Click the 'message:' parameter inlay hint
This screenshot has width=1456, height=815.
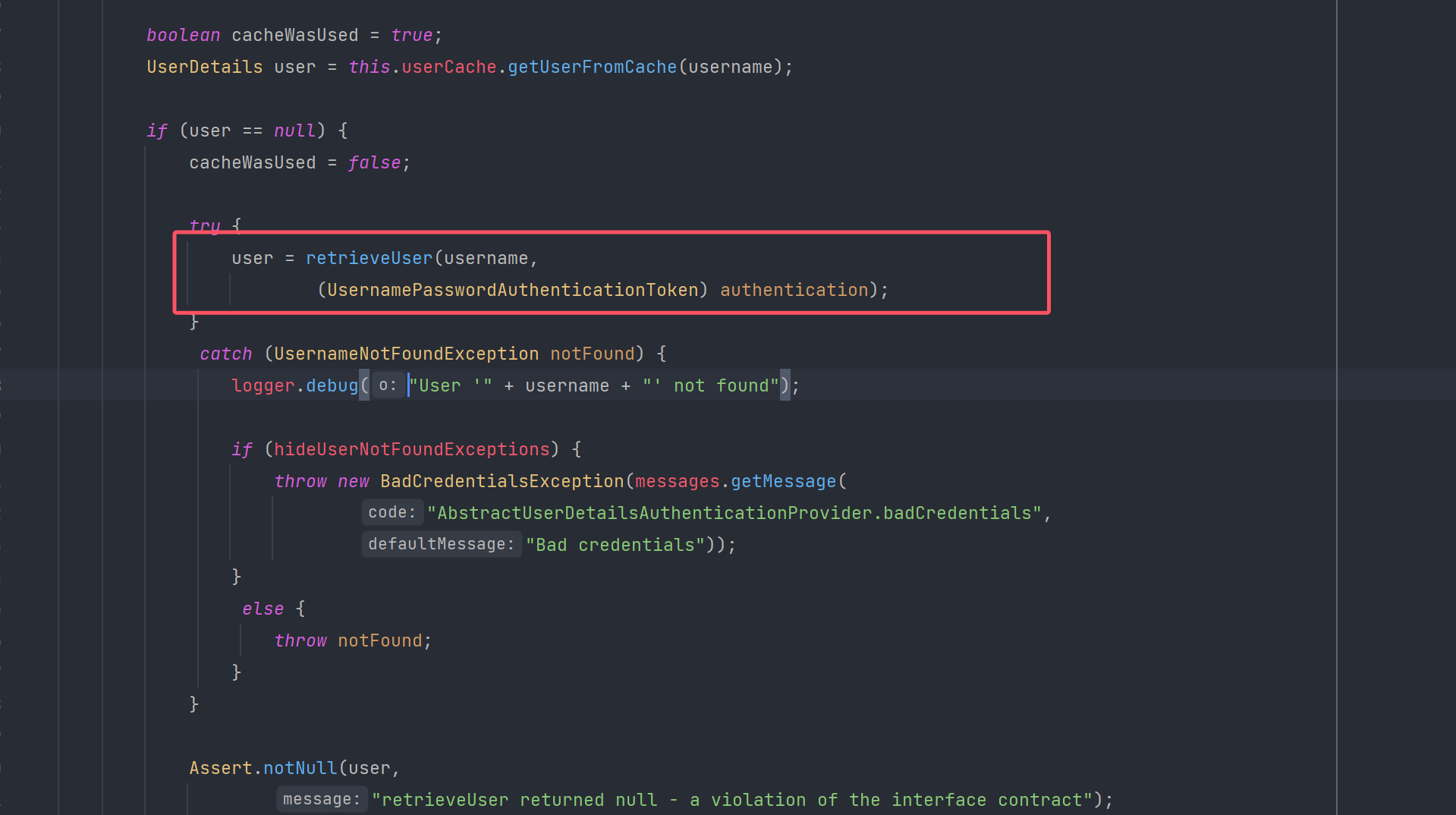[x=322, y=800]
